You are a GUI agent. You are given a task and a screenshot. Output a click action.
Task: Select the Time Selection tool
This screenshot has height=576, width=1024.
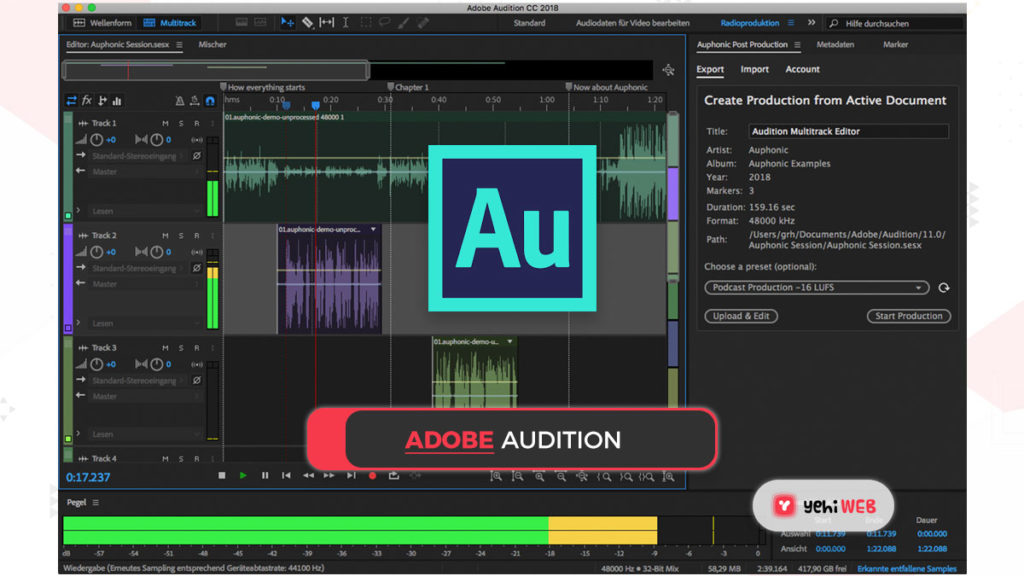point(346,22)
